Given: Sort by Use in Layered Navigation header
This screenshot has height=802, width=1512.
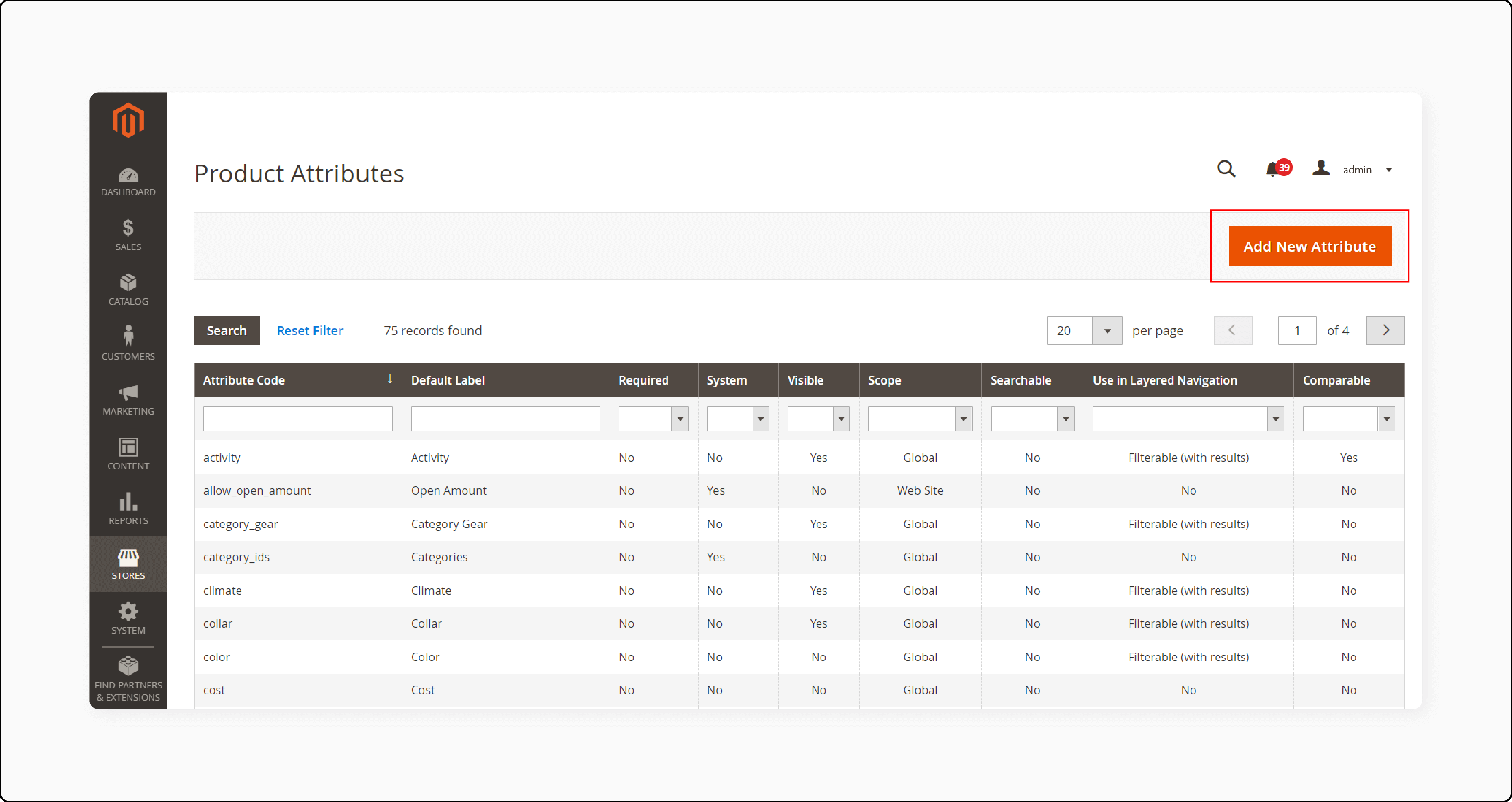Looking at the screenshot, I should pyautogui.click(x=1188, y=380).
